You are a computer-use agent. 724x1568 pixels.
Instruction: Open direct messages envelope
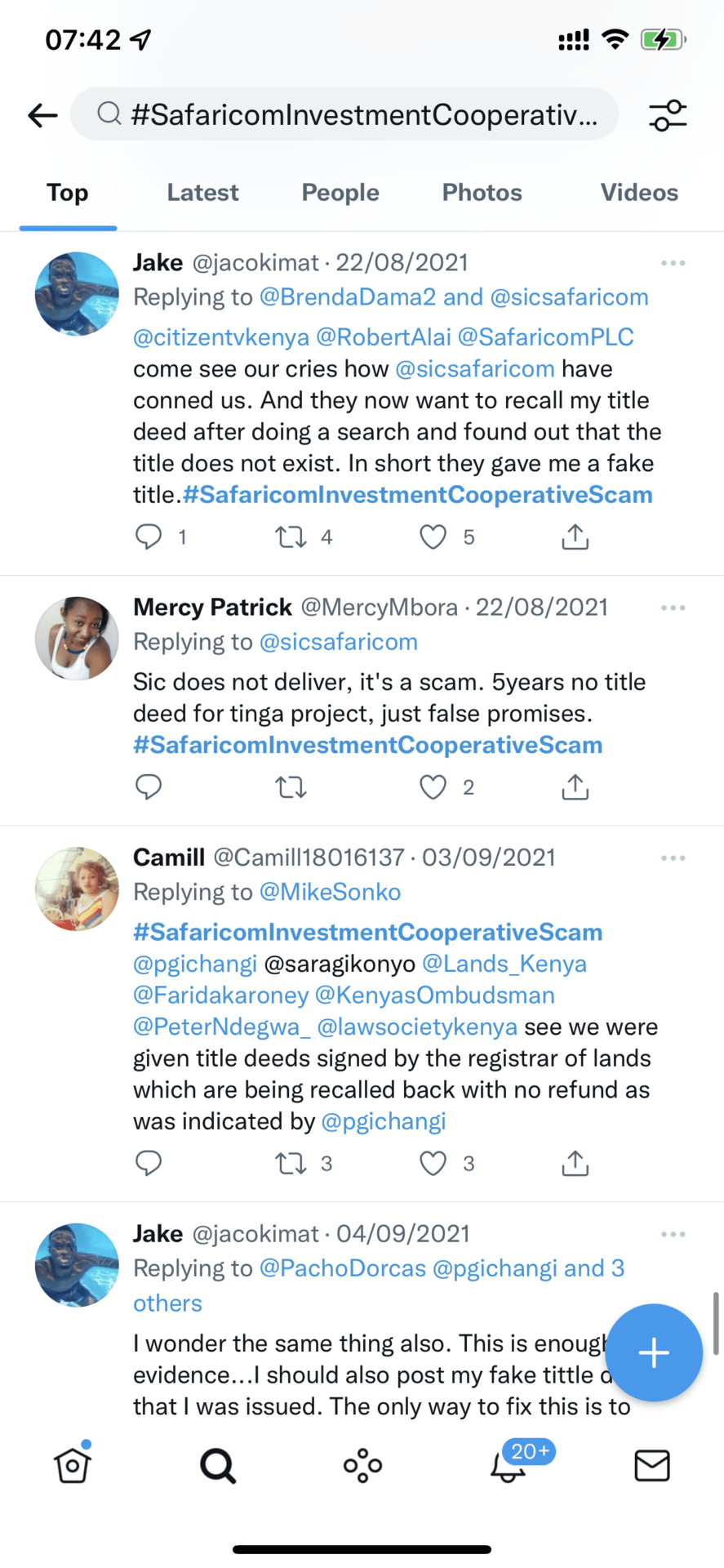point(652,1466)
